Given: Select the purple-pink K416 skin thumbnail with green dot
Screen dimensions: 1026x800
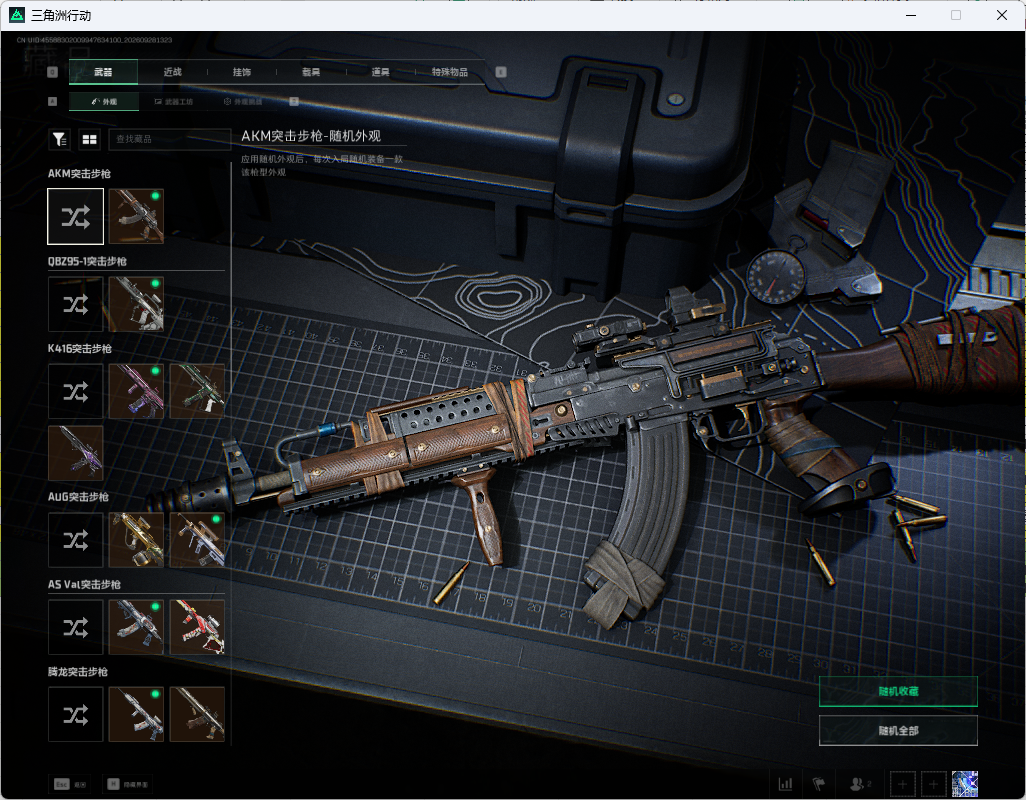Looking at the screenshot, I should pyautogui.click(x=136, y=391).
